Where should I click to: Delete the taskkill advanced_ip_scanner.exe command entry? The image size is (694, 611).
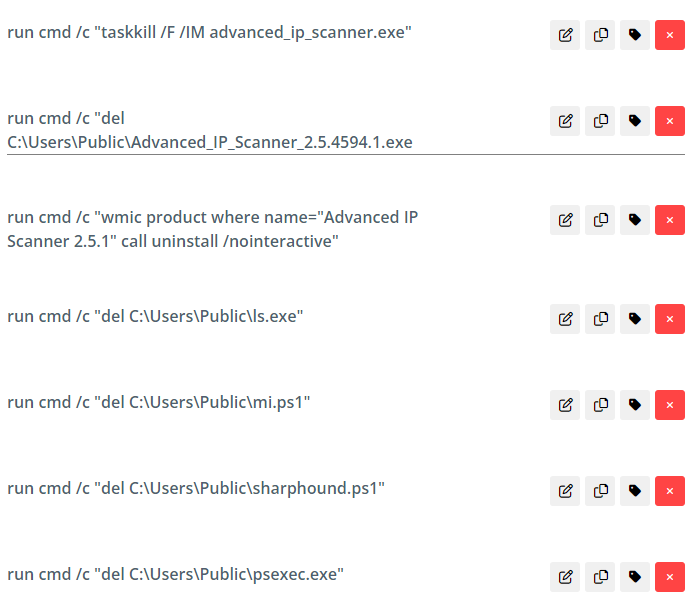[x=670, y=35]
